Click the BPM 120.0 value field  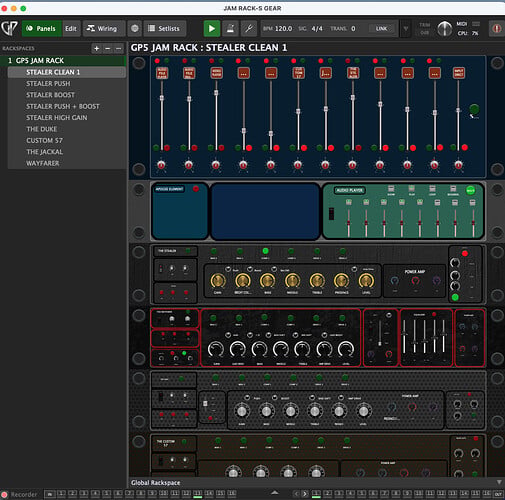tap(283, 29)
